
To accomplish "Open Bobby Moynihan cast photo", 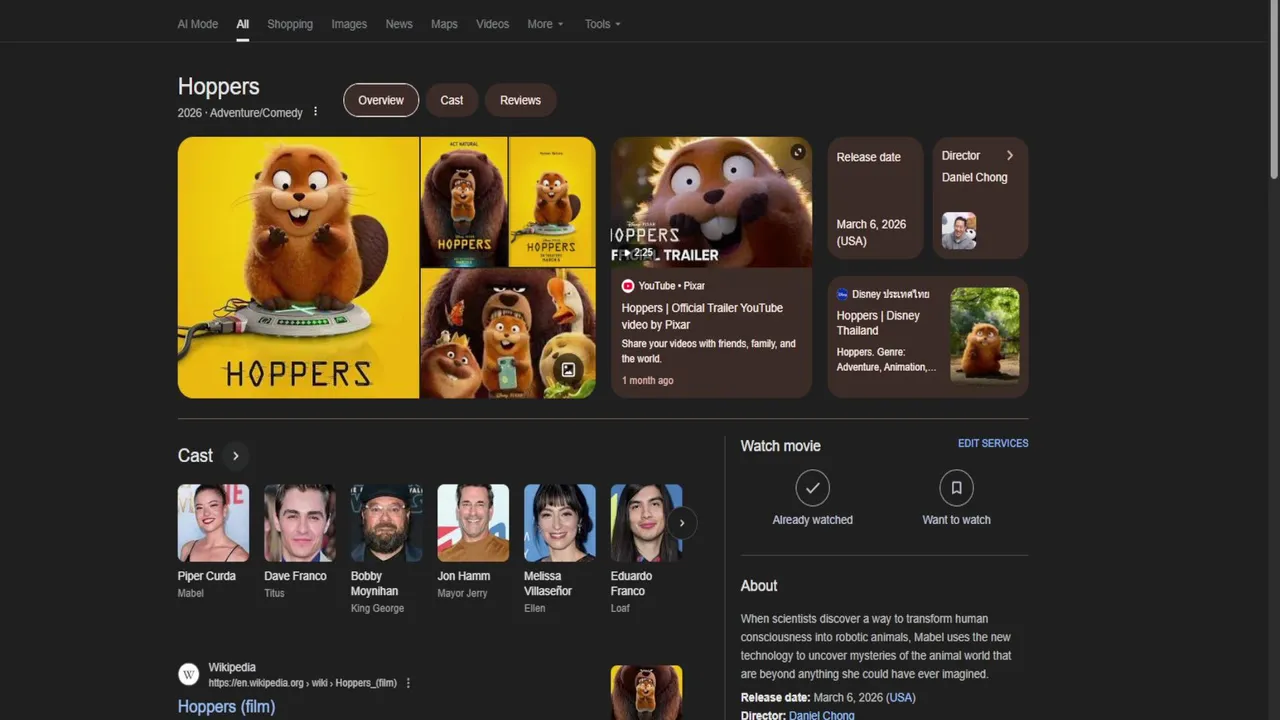I will click(387, 523).
